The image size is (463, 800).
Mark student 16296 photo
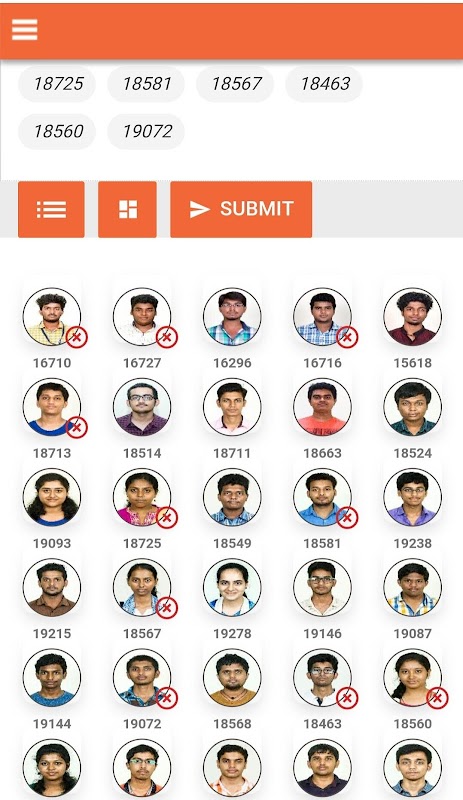coord(232,317)
